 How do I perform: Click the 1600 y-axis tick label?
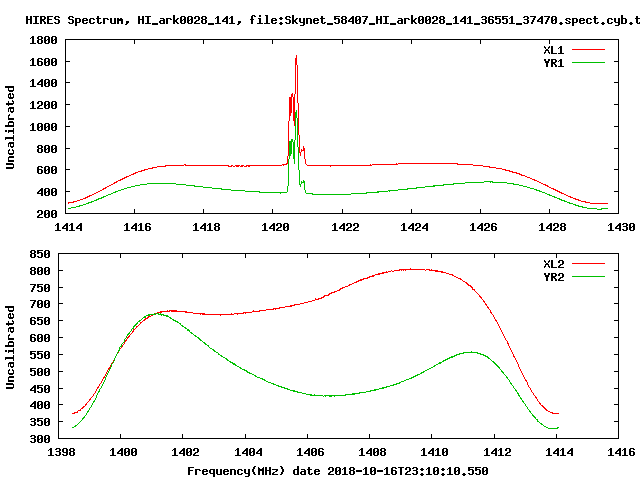click(x=43, y=62)
